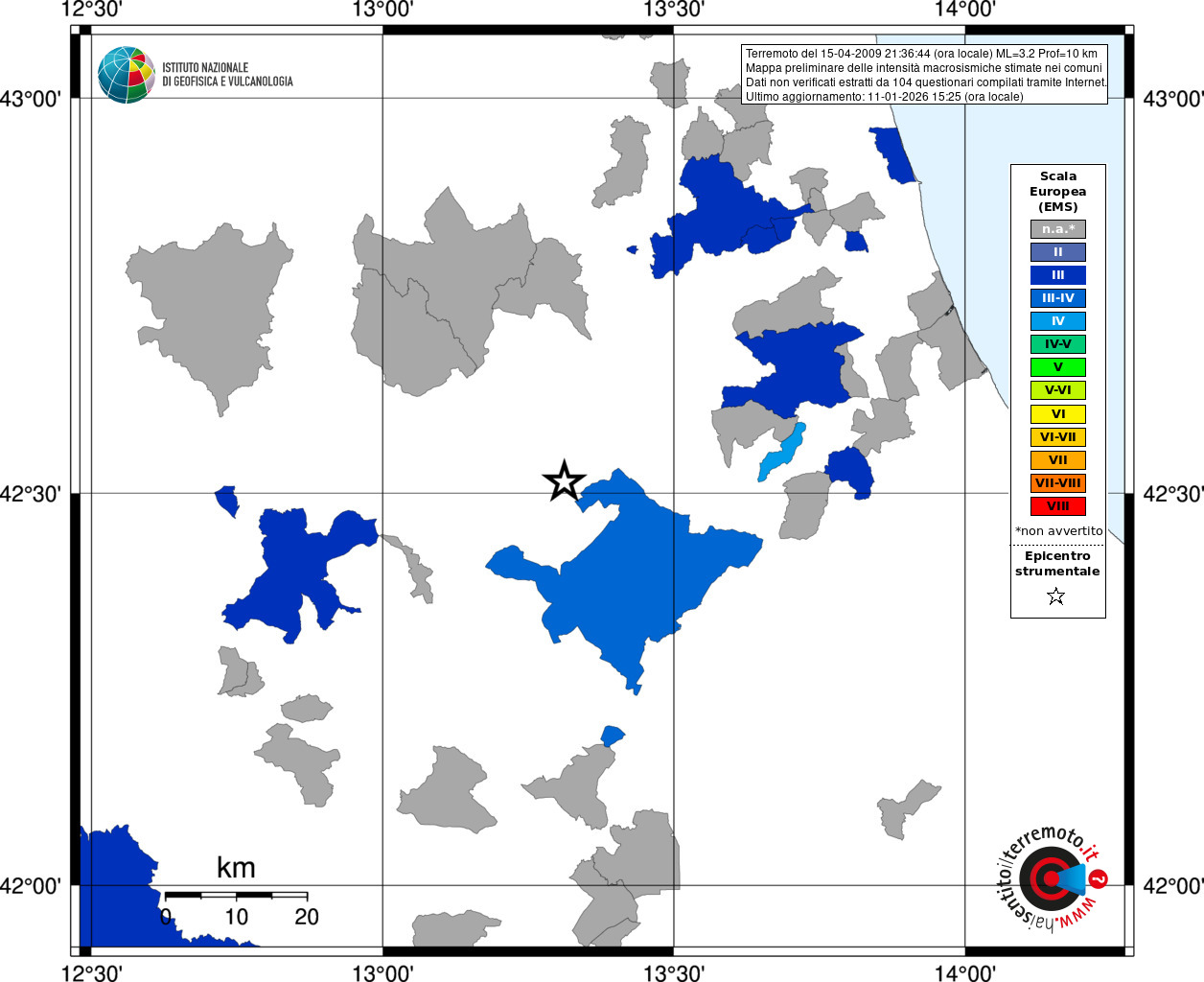Click the 'Terremoto del 15-04-2009' header line

coord(921,54)
